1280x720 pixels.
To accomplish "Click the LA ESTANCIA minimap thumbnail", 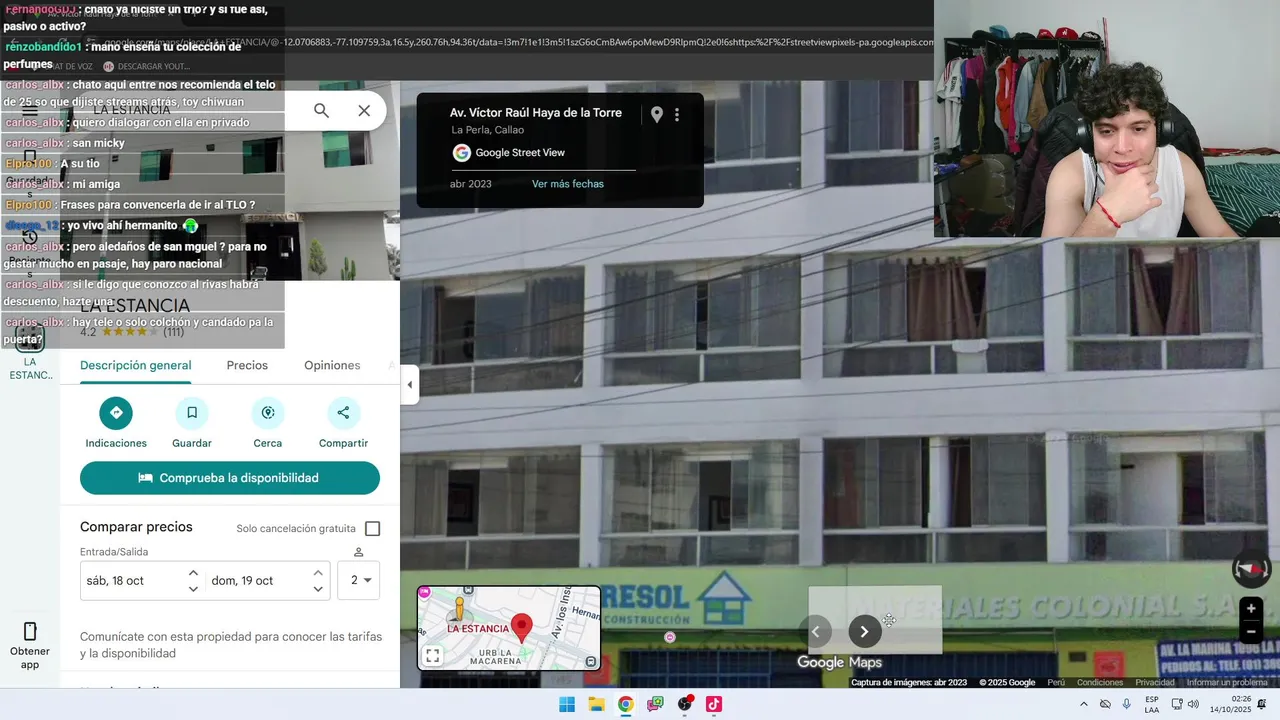I will point(509,628).
